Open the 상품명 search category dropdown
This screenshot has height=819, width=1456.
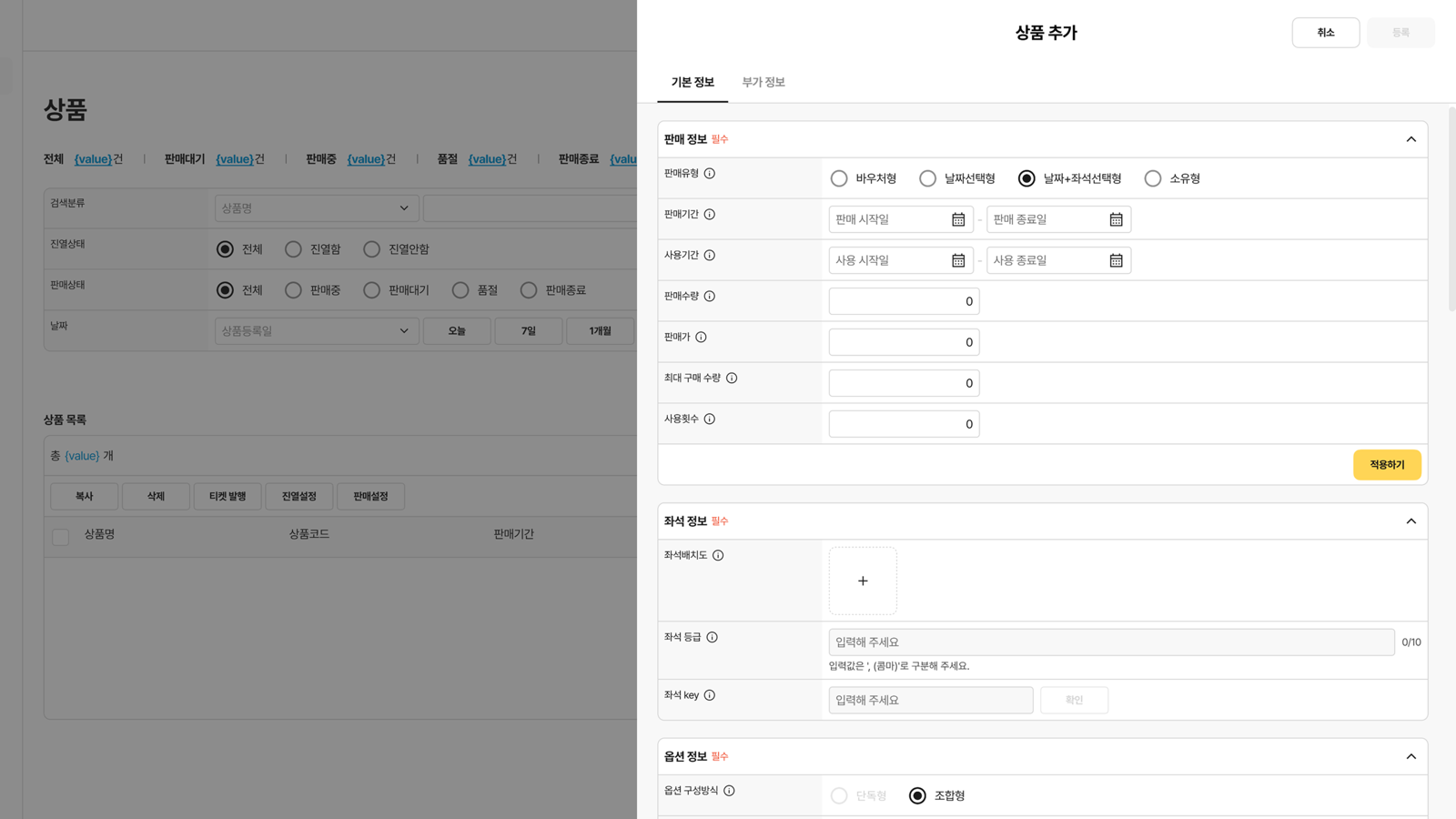(x=317, y=208)
